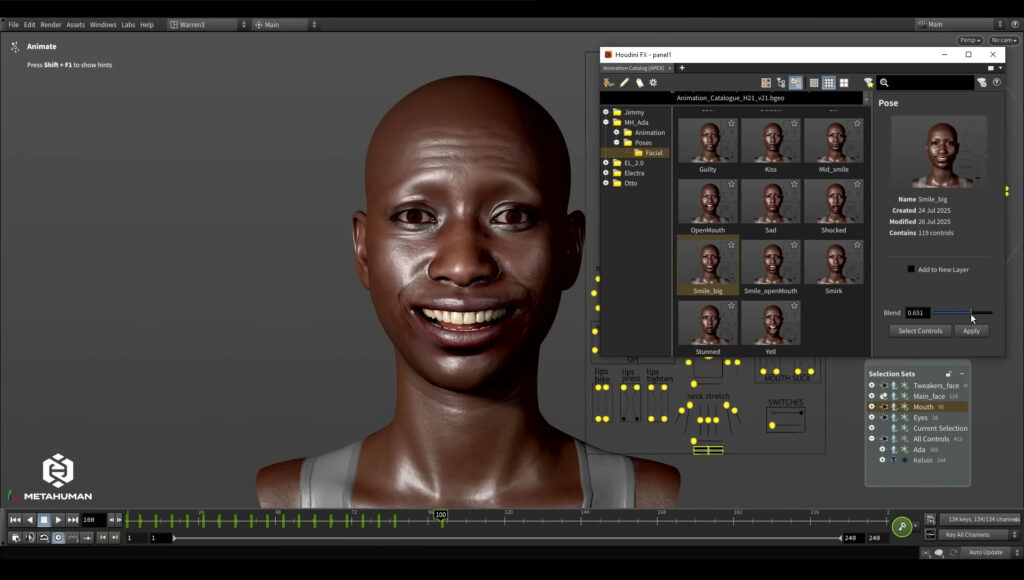This screenshot has width=1024, height=580.
Task: Click the channel list icon beside Key All Channels
Action: tap(930, 534)
